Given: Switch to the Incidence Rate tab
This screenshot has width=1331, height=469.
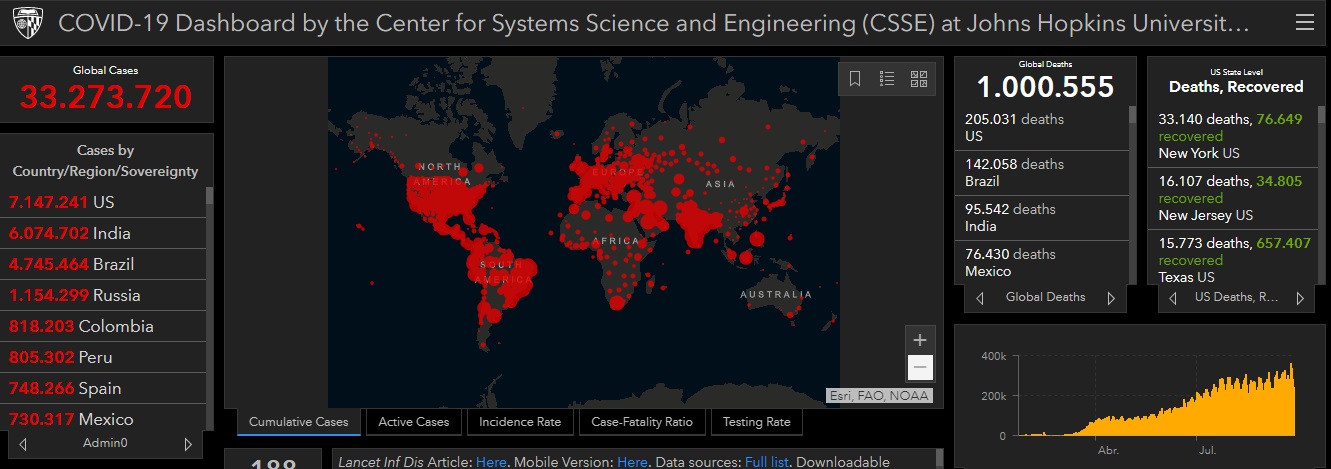Looking at the screenshot, I should coord(520,422).
